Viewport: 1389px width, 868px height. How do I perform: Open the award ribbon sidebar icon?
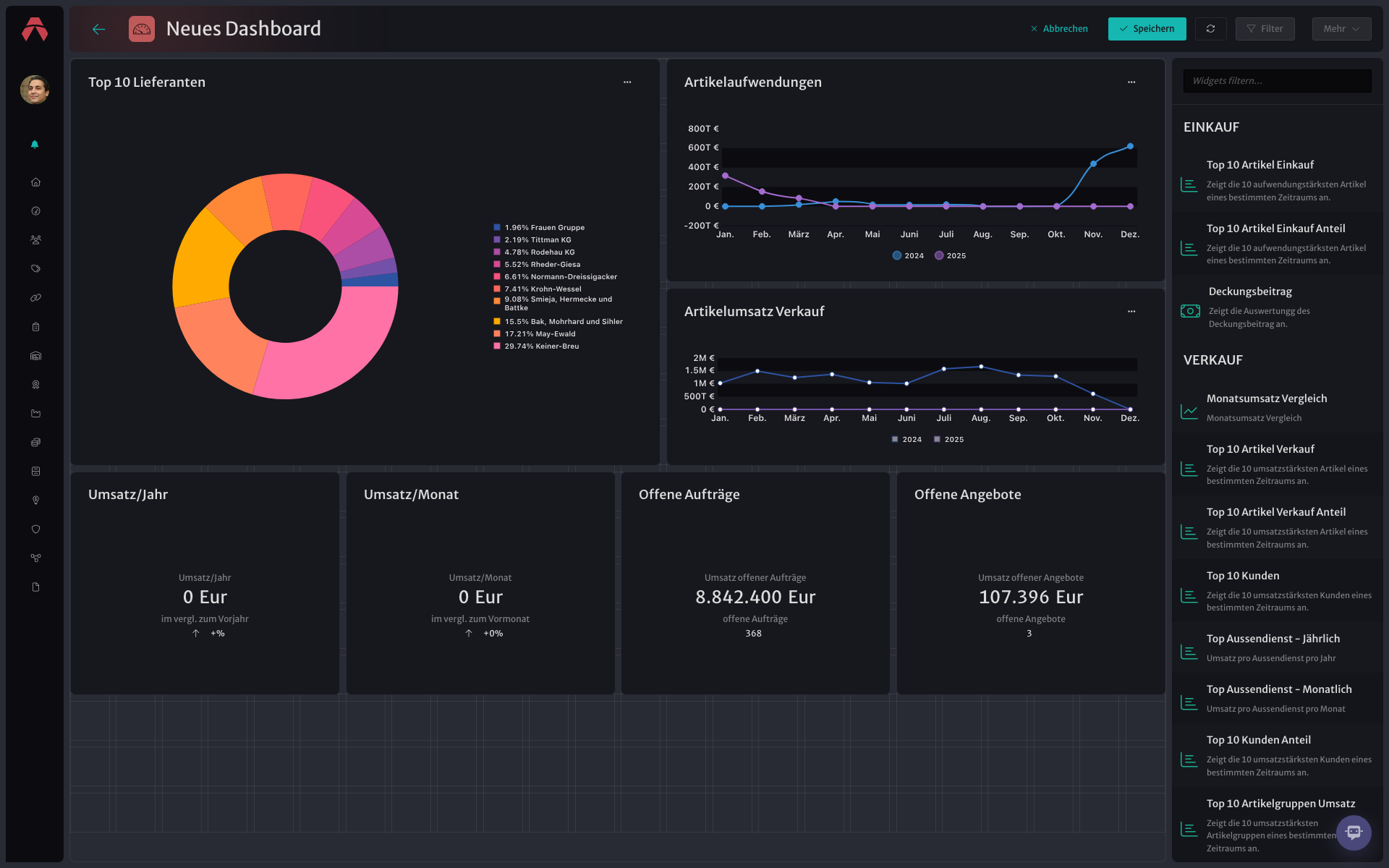(x=35, y=385)
